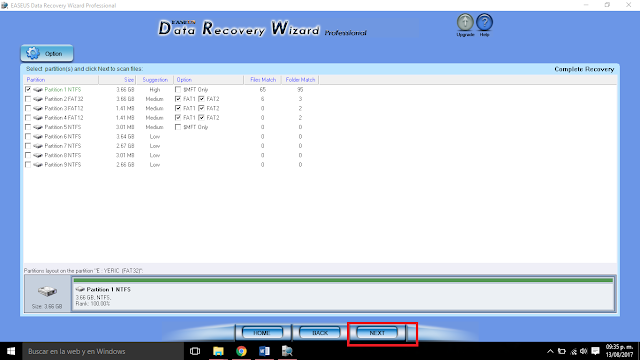The image size is (640, 360).
Task: Sort by Files Match column header
Action: 262,80
